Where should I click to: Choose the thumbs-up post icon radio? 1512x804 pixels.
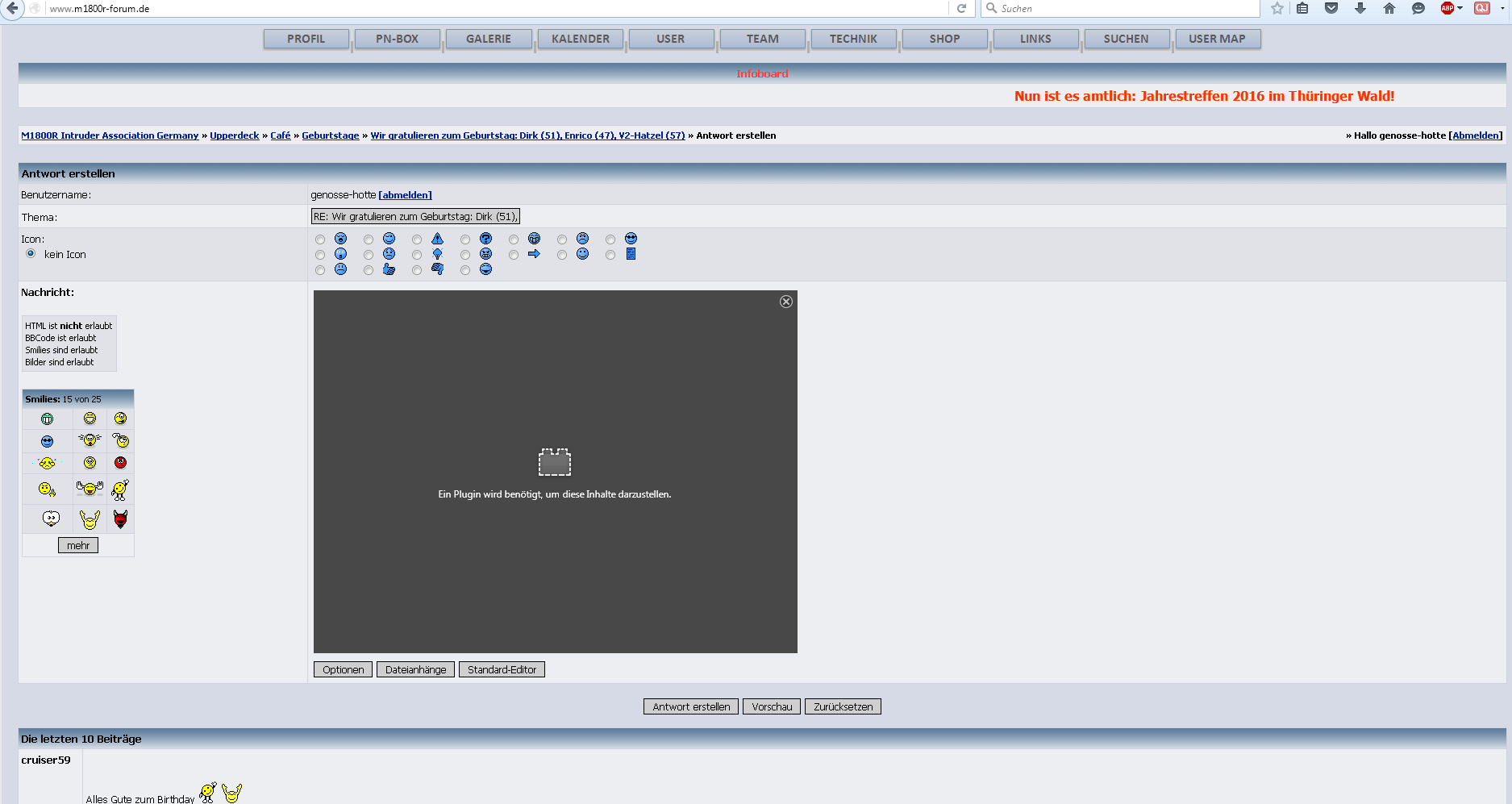coord(369,270)
